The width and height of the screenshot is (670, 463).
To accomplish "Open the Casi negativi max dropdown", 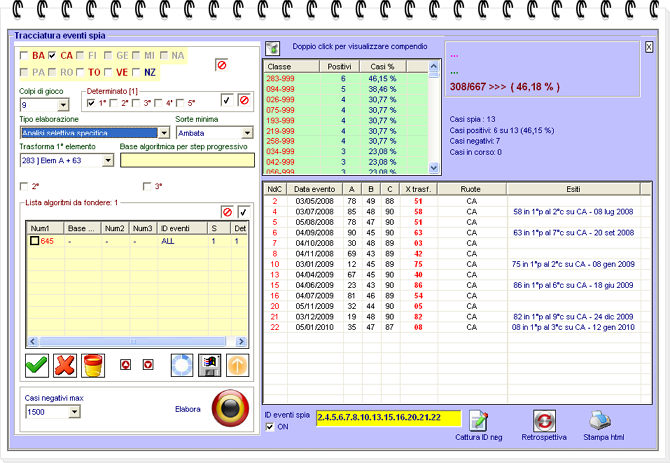I will [74, 412].
